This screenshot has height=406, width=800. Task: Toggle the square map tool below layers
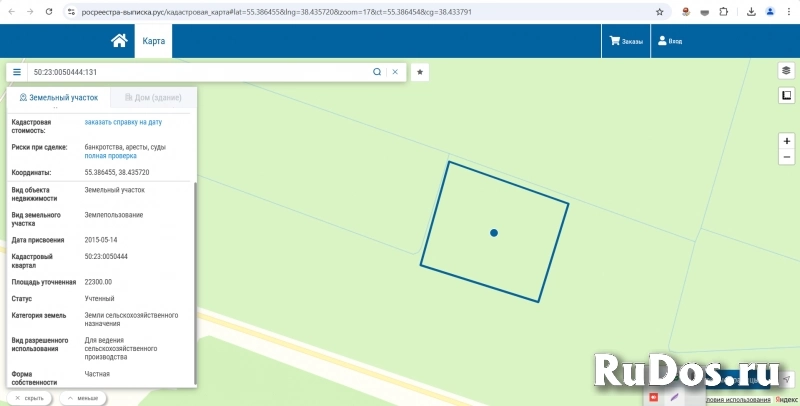coord(786,96)
